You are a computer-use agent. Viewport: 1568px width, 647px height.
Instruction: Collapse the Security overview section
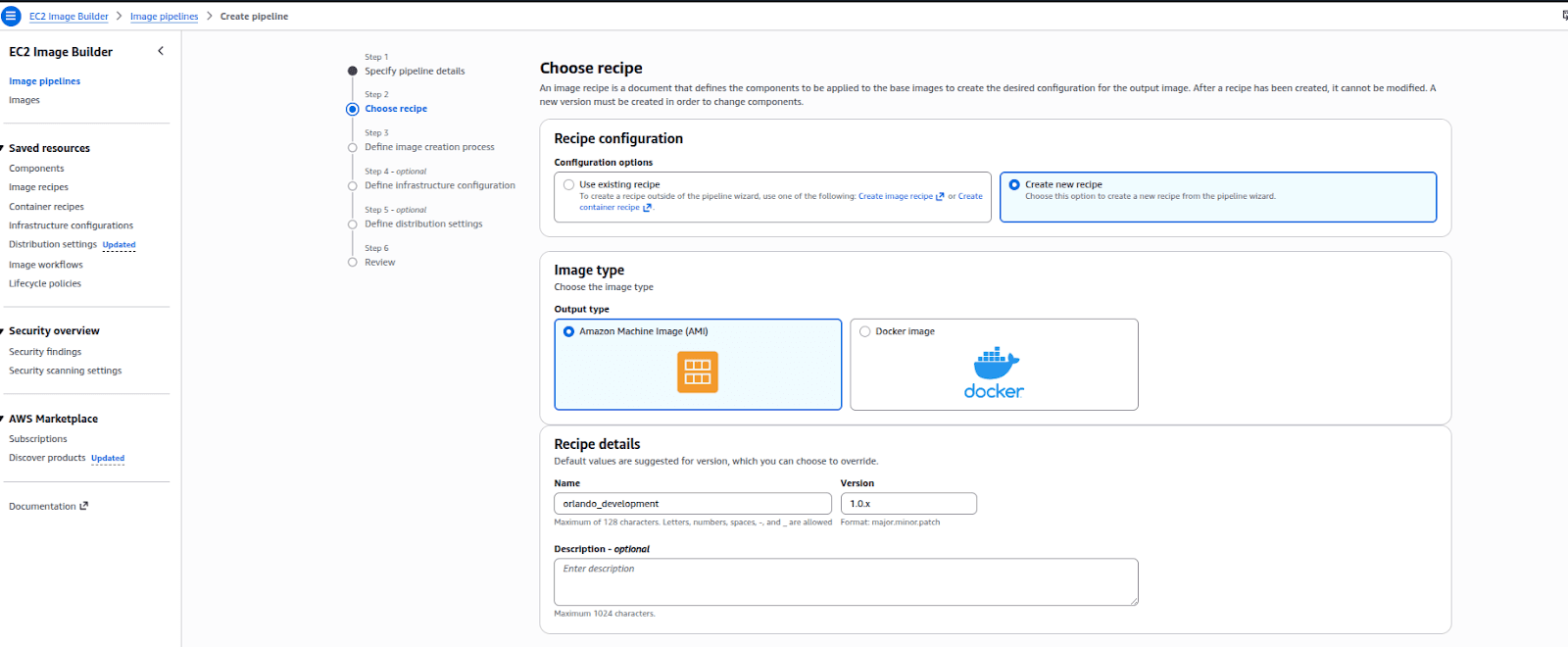pos(3,330)
